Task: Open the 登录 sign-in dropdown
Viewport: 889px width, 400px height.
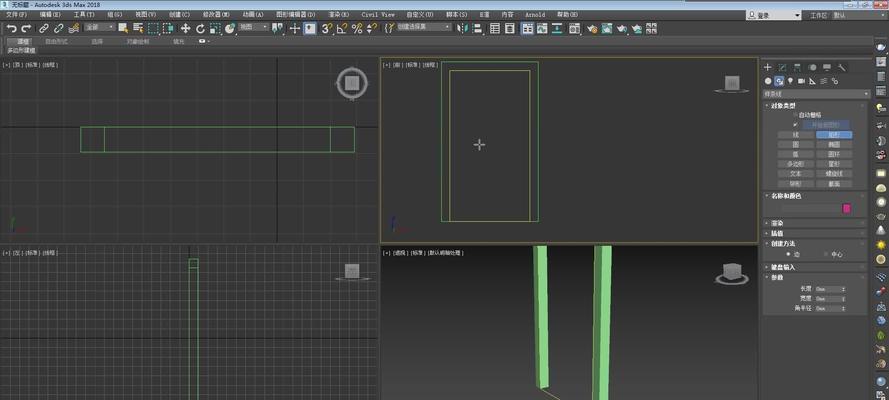Action: (x=774, y=15)
